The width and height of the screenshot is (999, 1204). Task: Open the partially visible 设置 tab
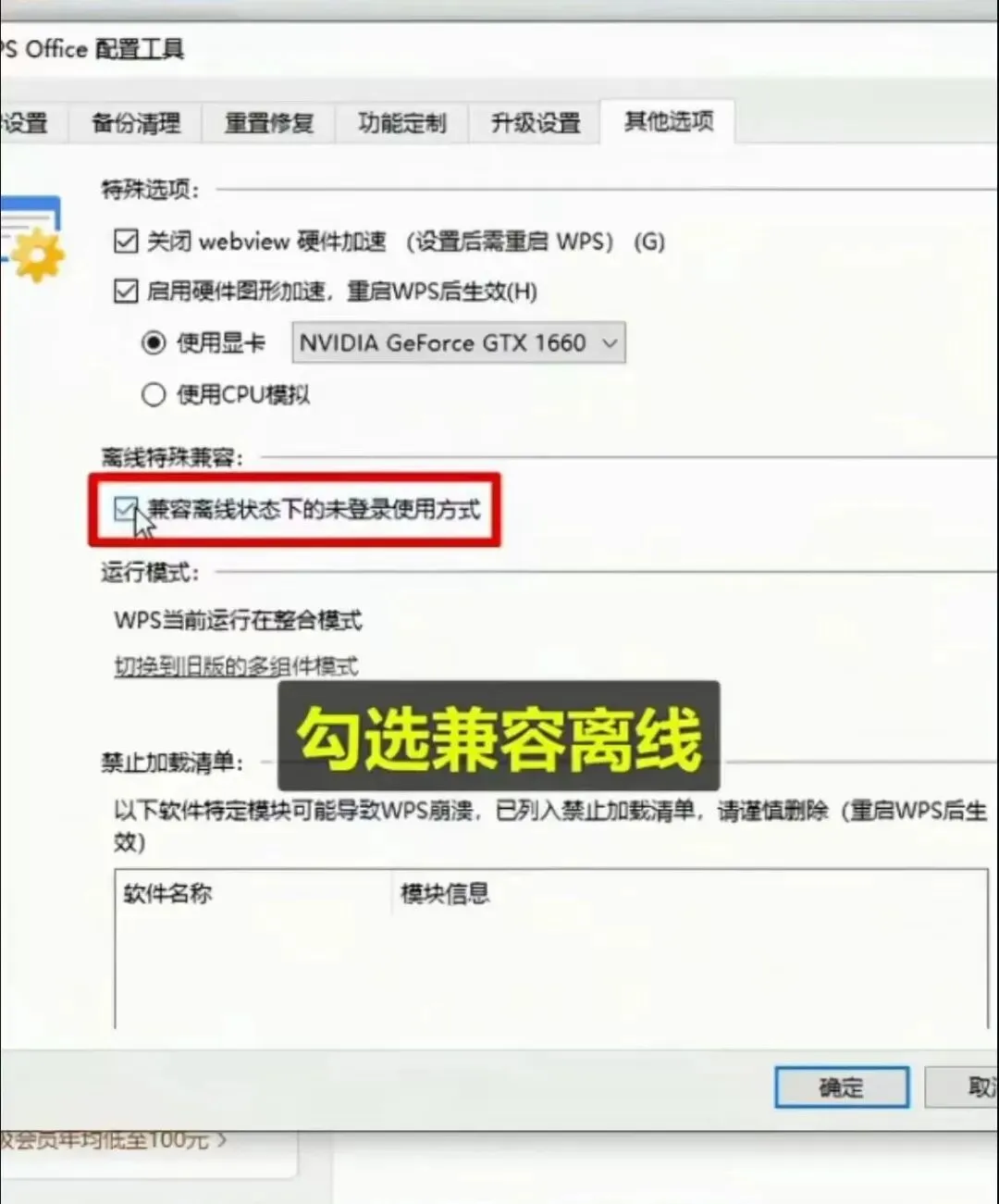[x=28, y=122]
